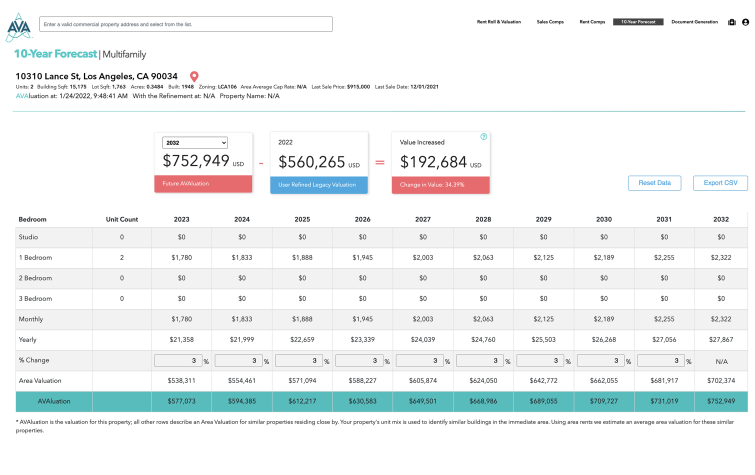Click the red map pin icon
755x475 pixels.
click(x=194, y=76)
